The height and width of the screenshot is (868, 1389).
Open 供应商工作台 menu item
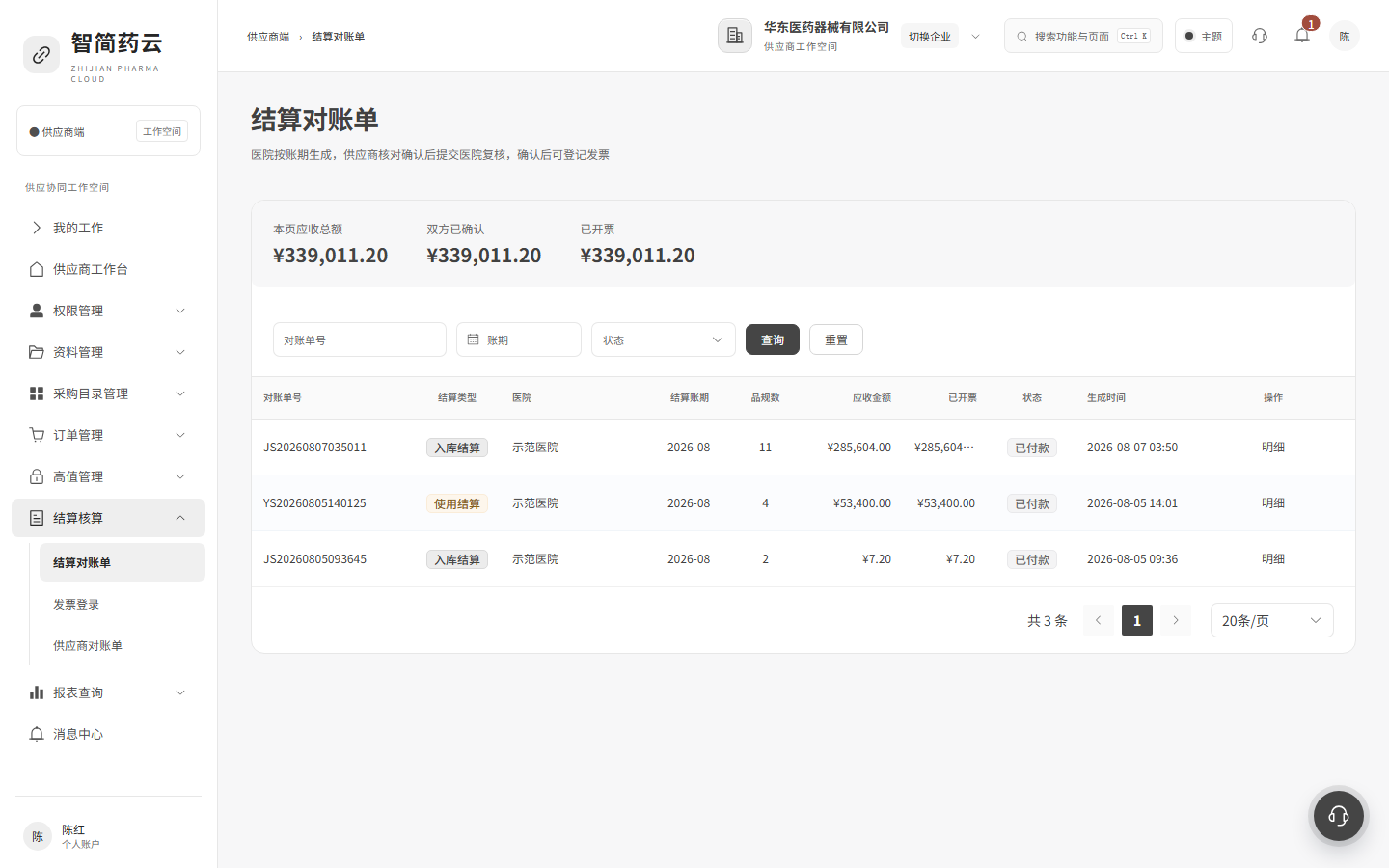click(108, 269)
